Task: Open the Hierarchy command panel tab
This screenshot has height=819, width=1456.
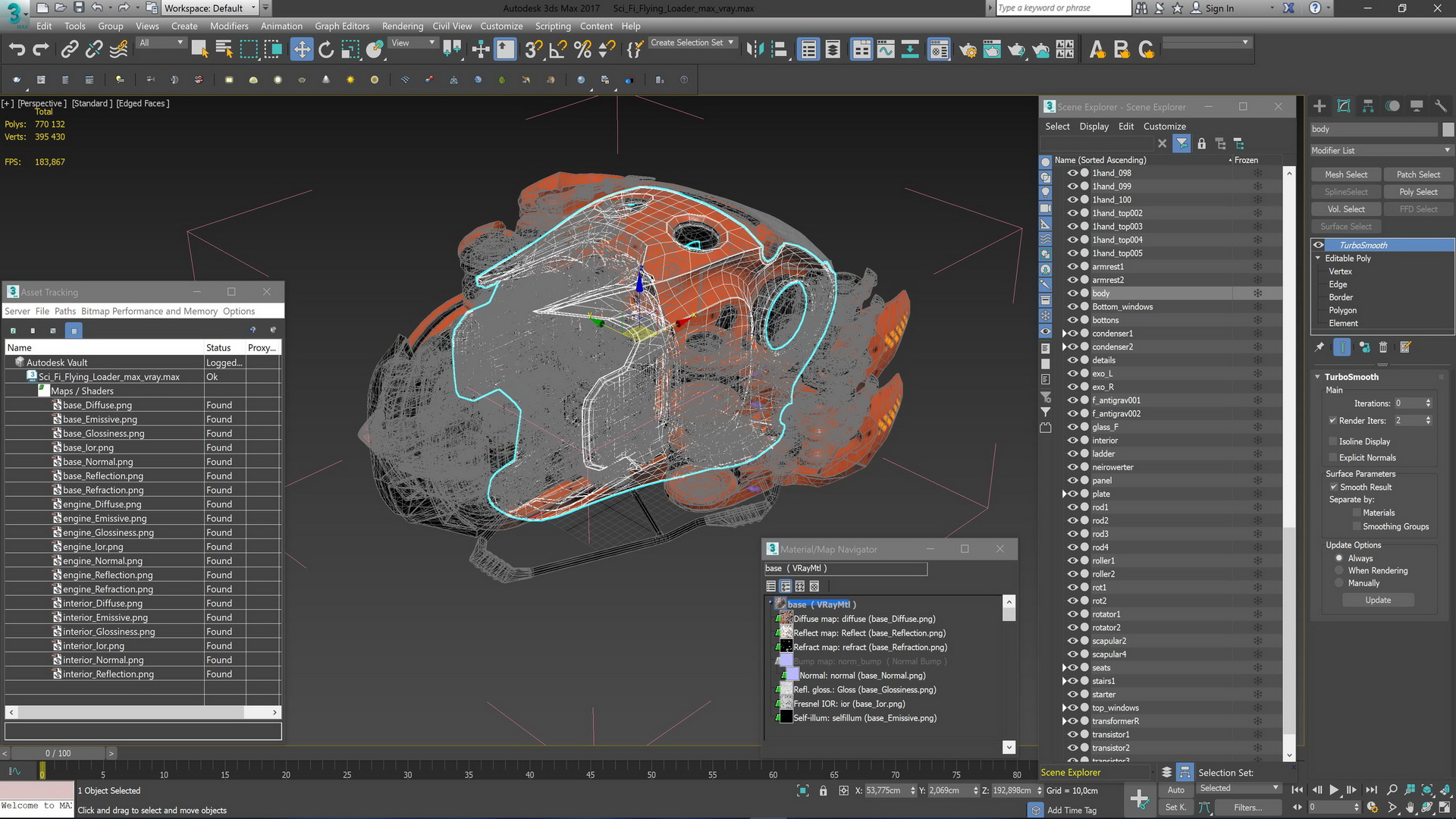Action: [x=1368, y=106]
